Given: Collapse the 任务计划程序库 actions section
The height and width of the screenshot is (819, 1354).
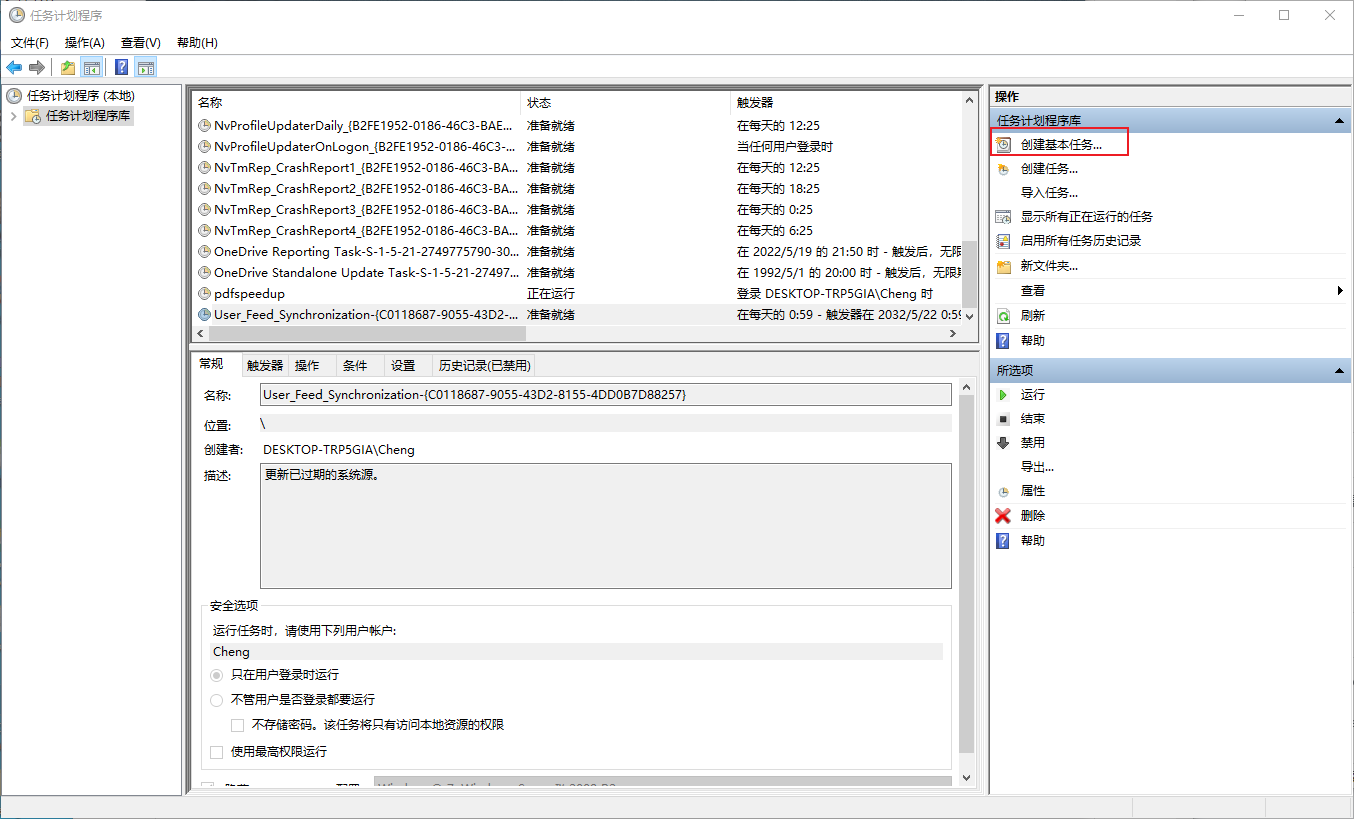Looking at the screenshot, I should pos(1339,121).
